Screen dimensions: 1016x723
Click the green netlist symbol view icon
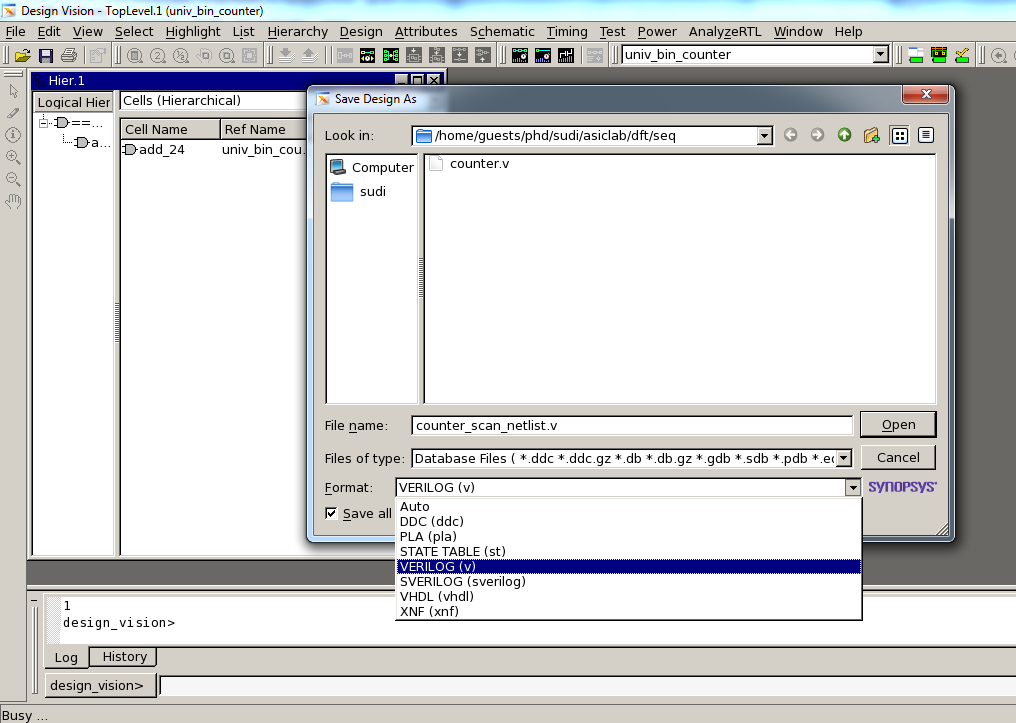(x=391, y=56)
